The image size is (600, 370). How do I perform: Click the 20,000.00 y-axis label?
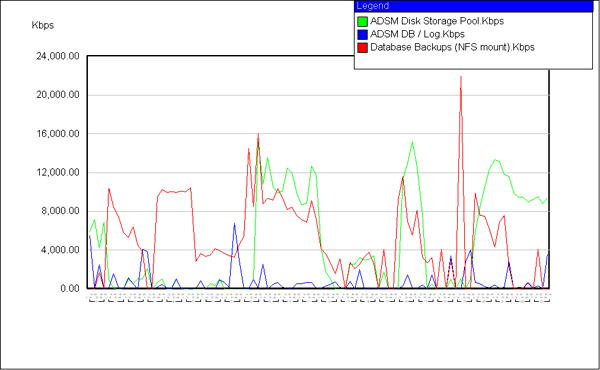click(58, 95)
